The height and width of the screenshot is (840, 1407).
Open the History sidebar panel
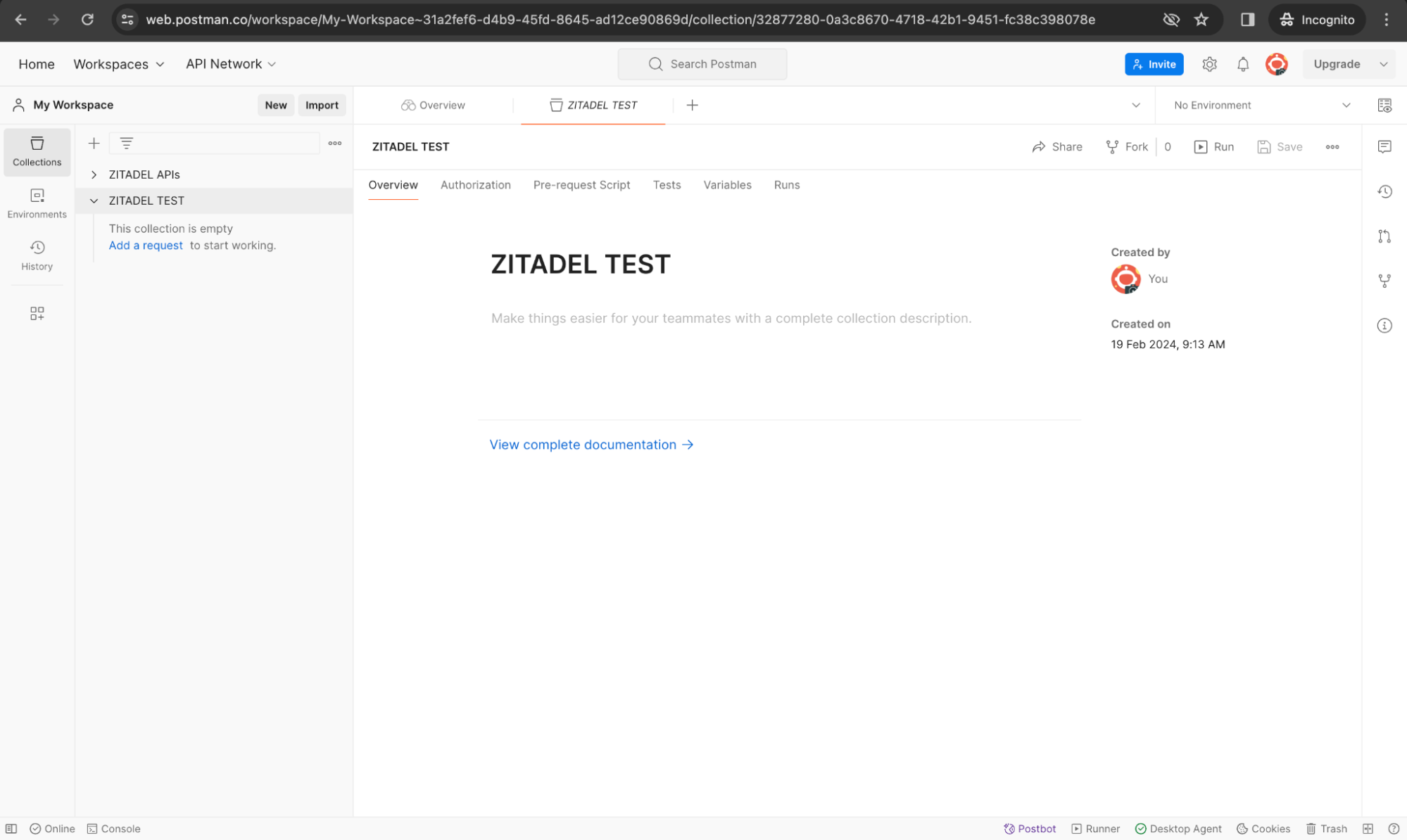(37, 255)
